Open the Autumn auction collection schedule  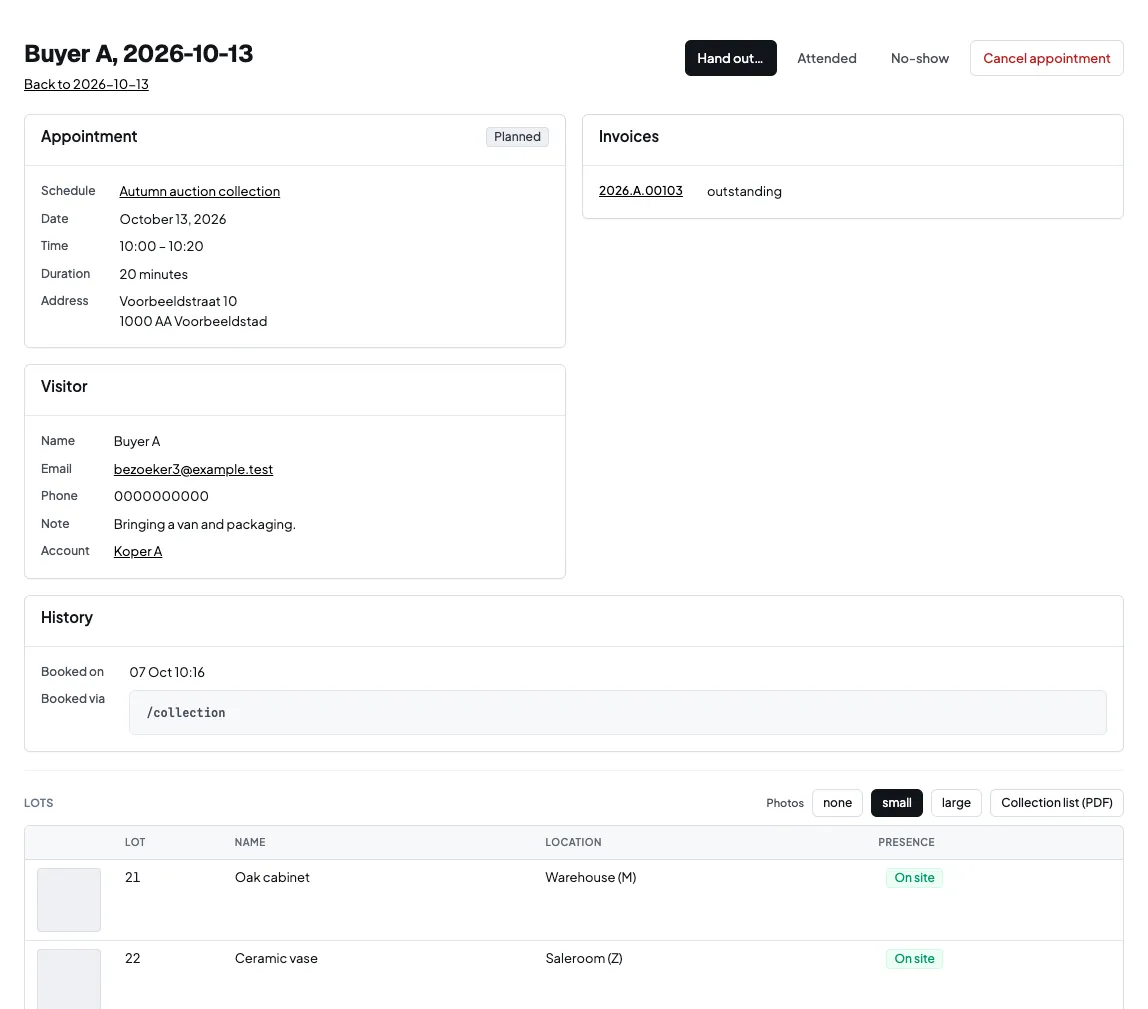pos(199,191)
